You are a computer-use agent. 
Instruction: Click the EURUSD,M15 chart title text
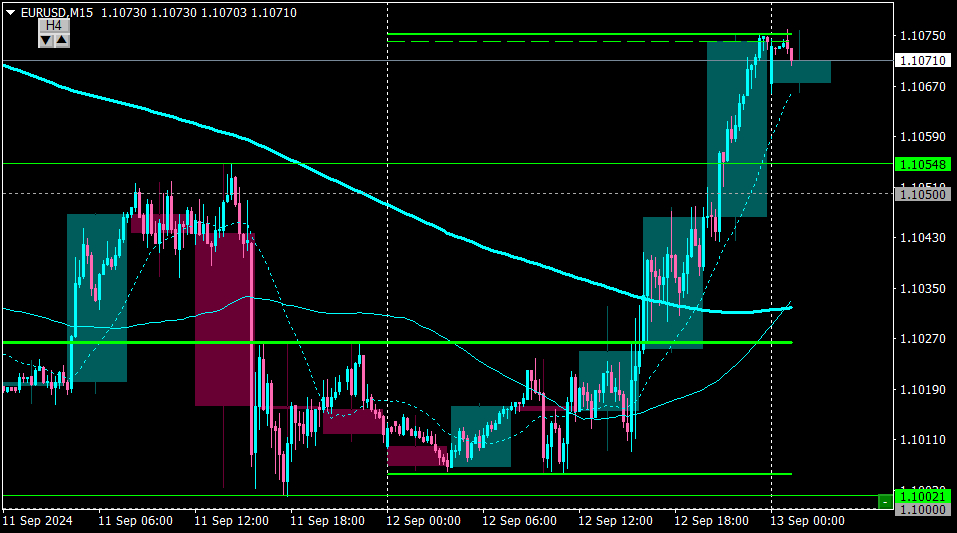[x=57, y=13]
